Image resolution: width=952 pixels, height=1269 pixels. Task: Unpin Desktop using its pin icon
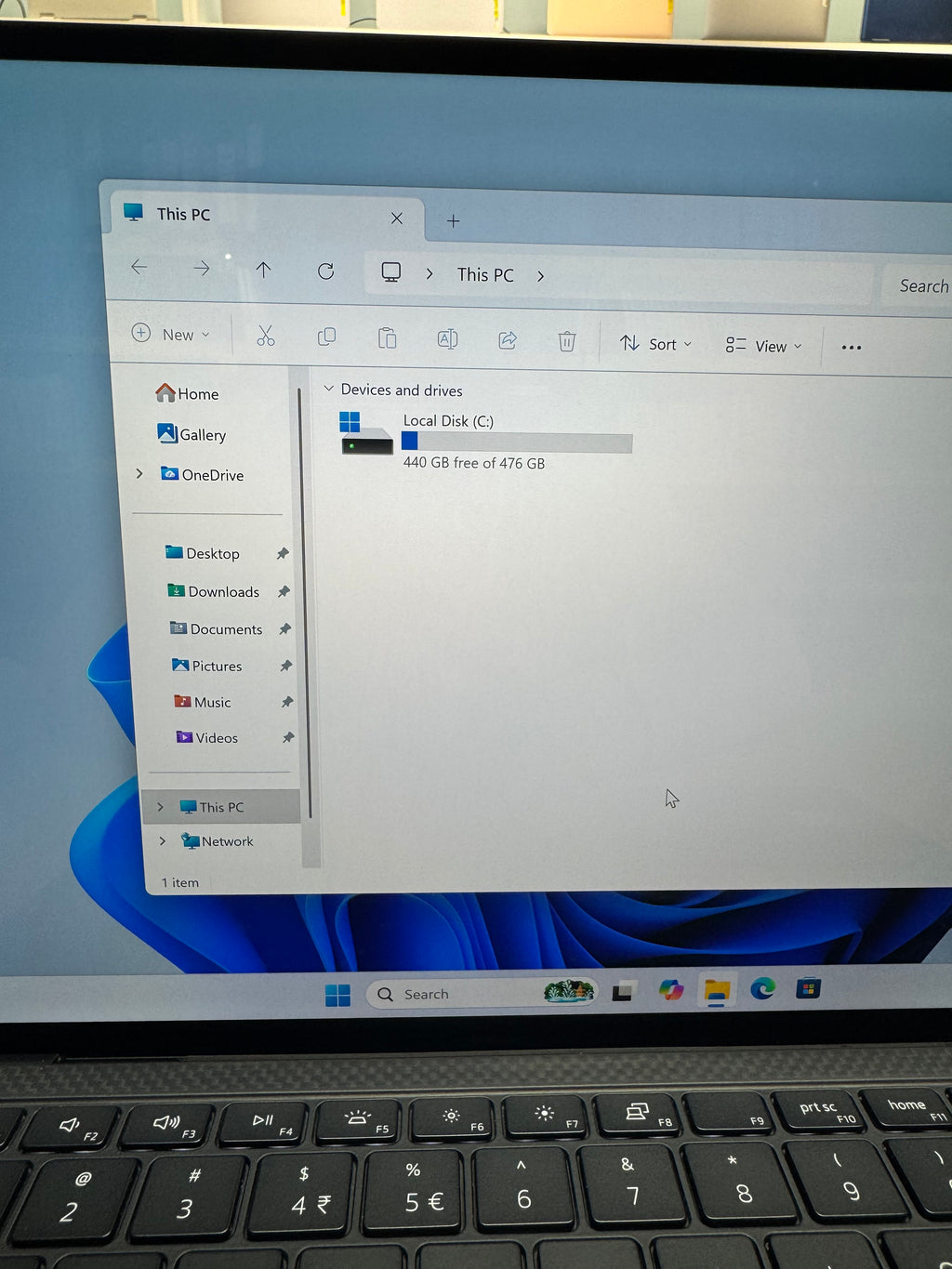283,553
